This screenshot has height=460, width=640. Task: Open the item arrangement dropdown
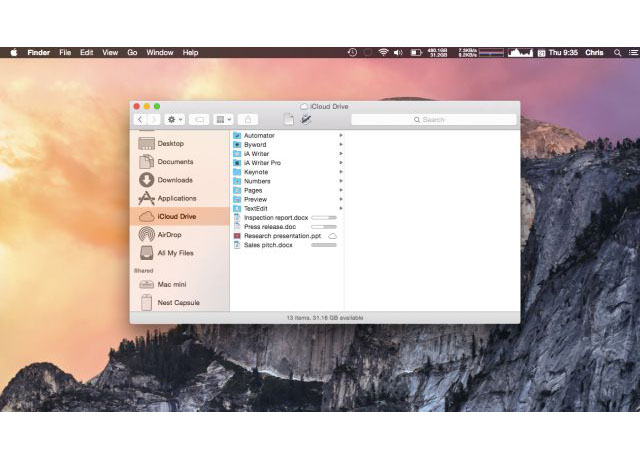coord(223,120)
